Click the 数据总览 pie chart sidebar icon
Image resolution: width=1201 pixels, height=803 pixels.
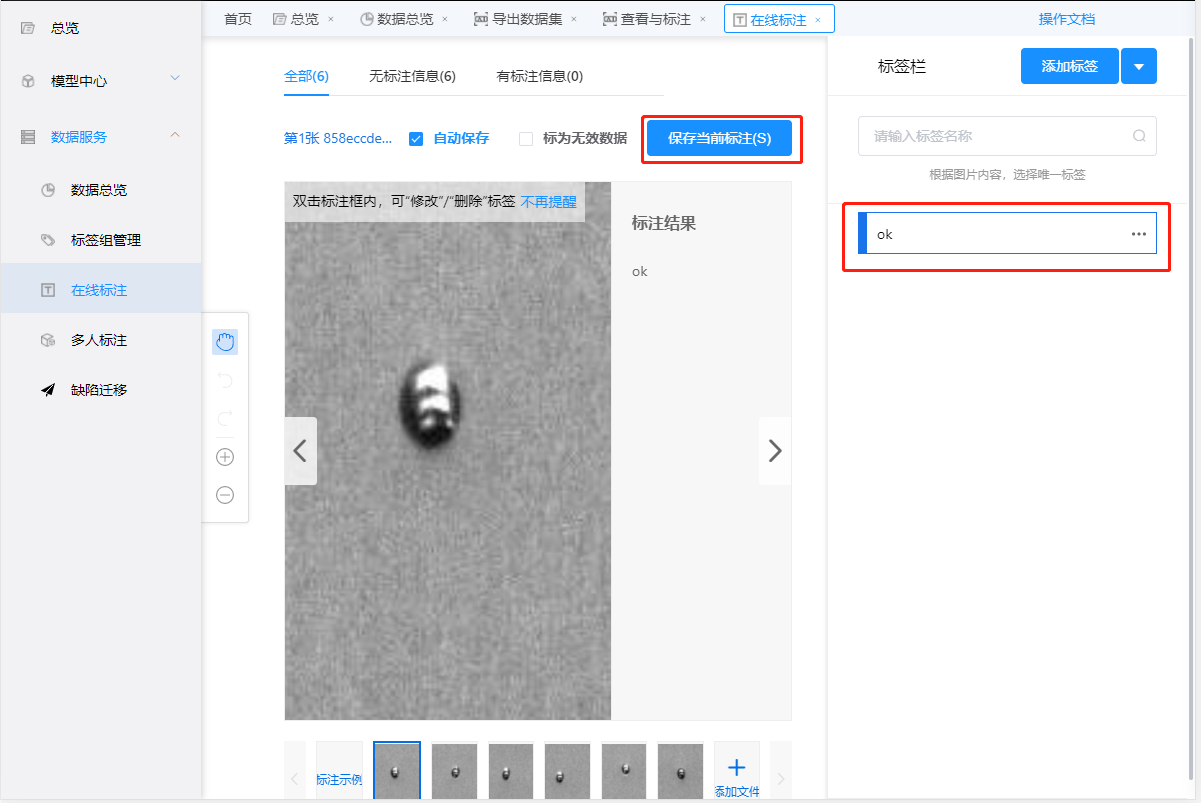tap(47, 190)
